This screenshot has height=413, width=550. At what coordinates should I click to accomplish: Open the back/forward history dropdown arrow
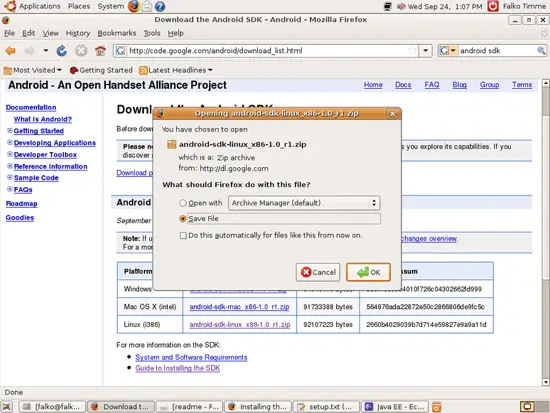pos(46,51)
